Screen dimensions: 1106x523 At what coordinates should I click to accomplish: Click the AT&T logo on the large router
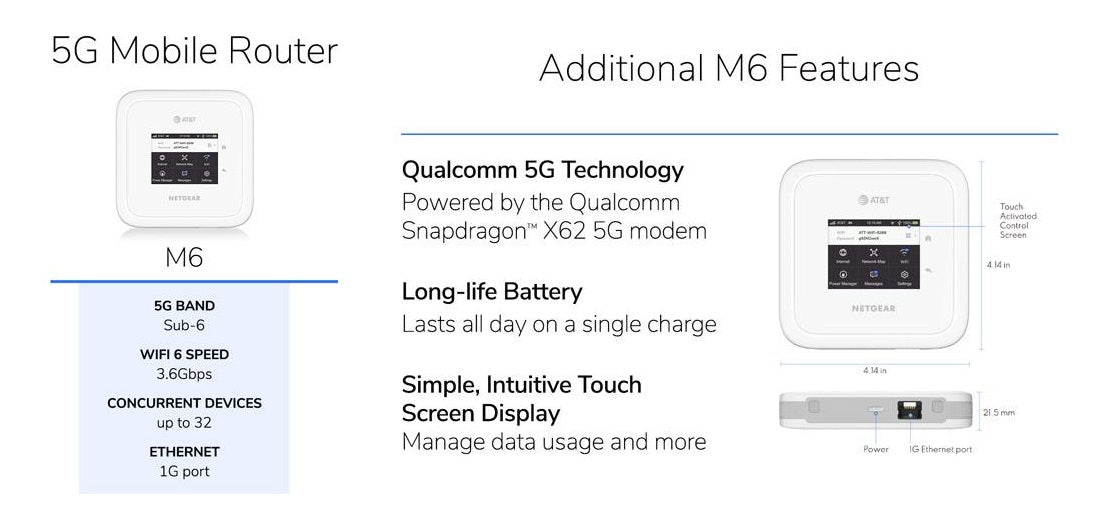873,200
